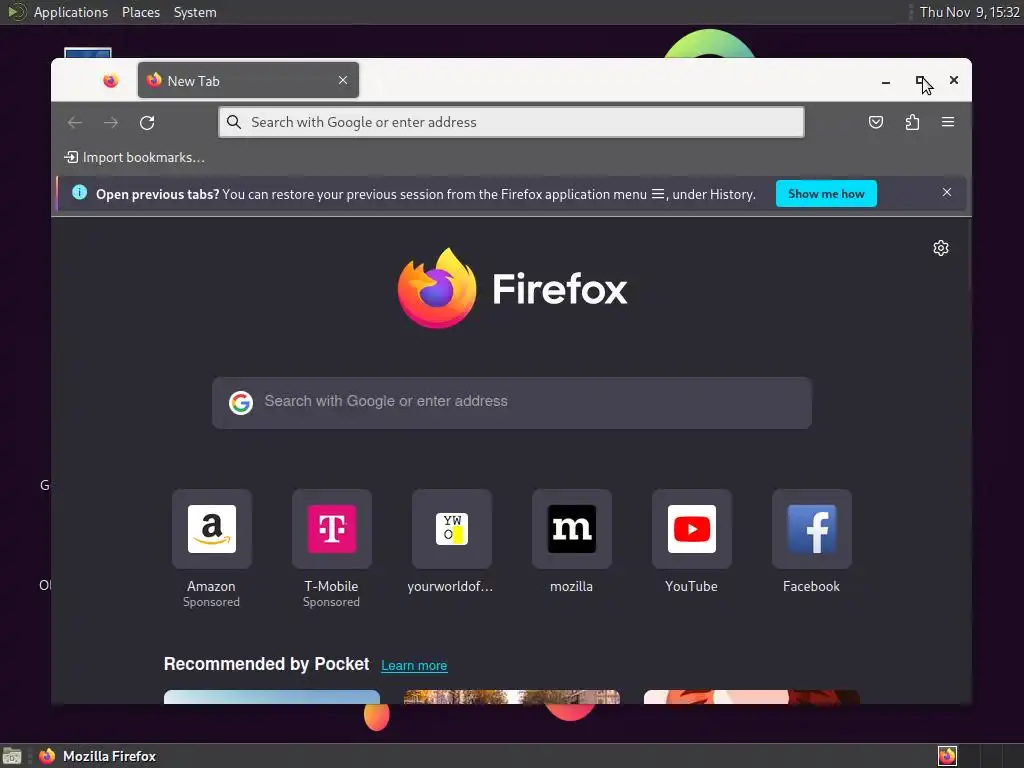
Task: Open the Firefox application hamburger menu
Action: point(948,122)
